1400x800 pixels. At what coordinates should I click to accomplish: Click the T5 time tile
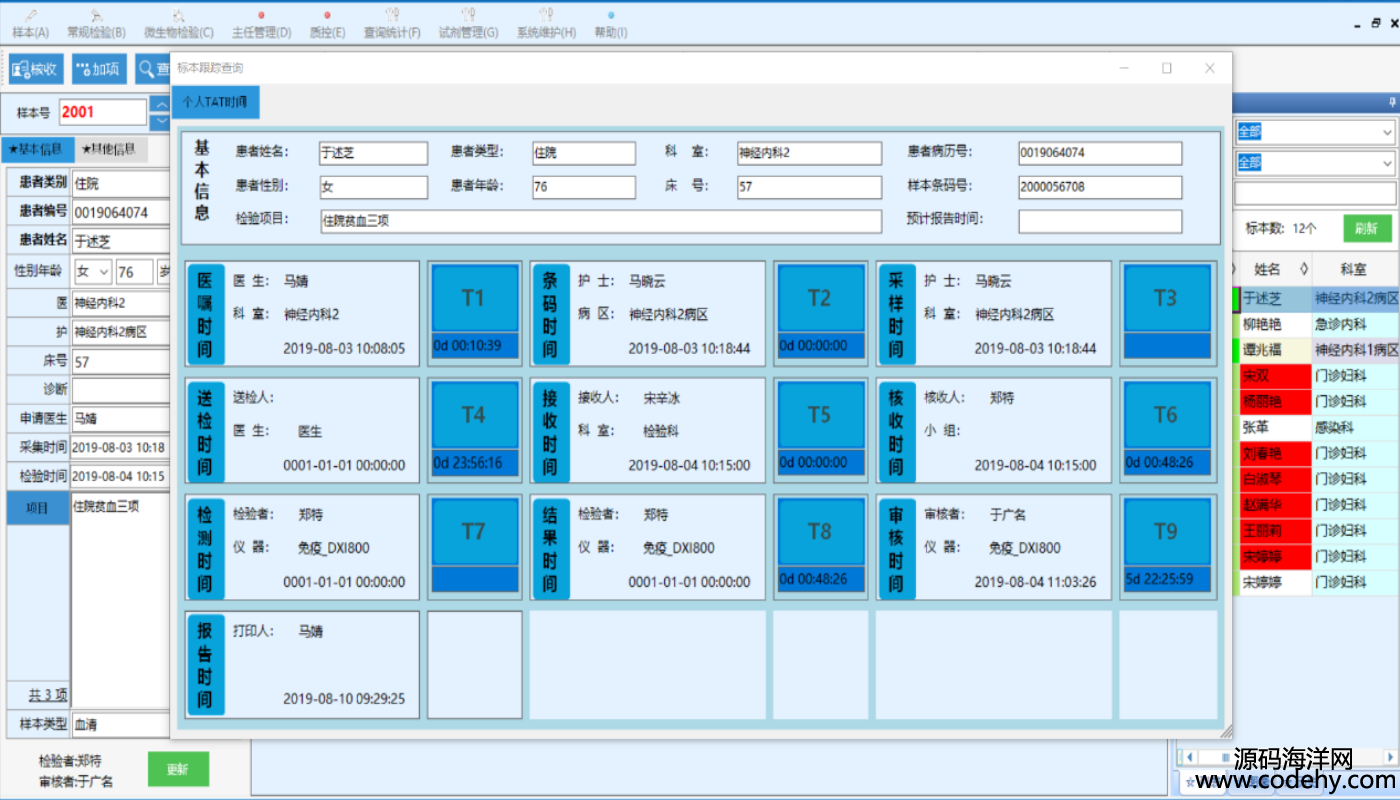pos(820,415)
